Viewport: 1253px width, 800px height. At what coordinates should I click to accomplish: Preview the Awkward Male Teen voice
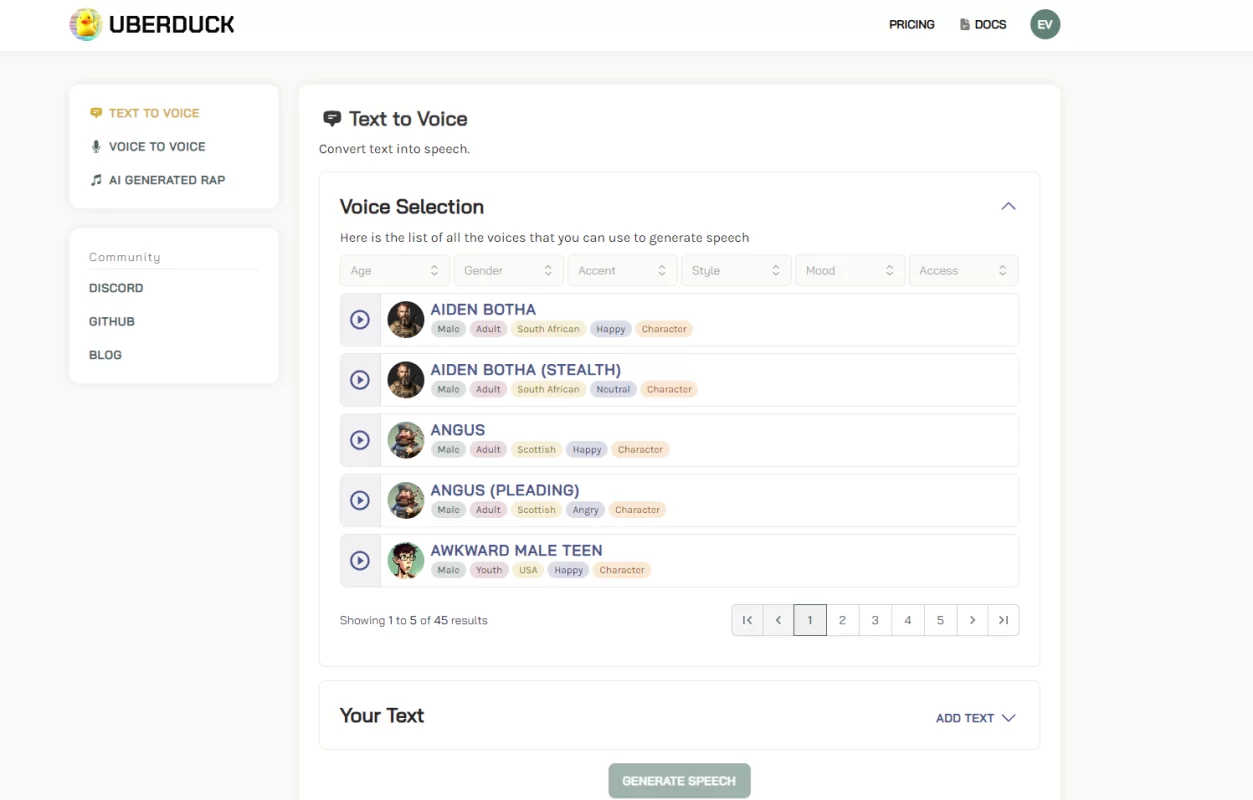coord(360,561)
